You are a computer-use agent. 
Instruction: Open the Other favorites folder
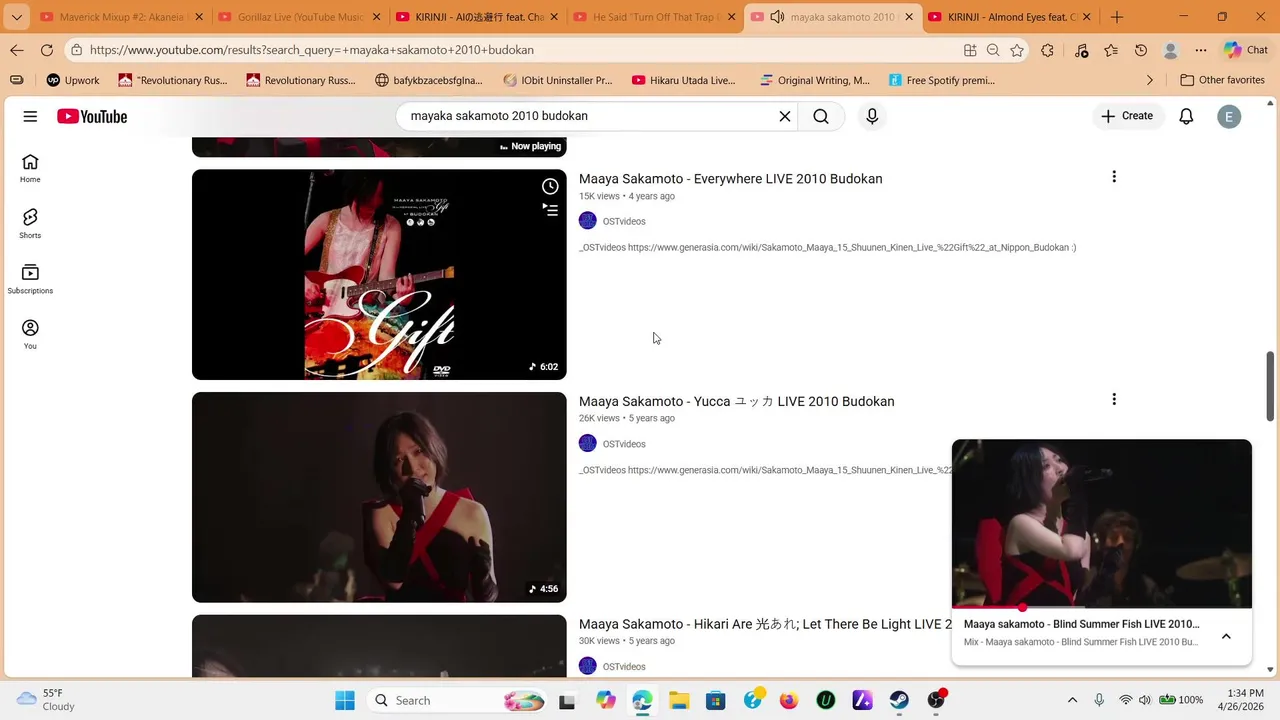(1222, 80)
